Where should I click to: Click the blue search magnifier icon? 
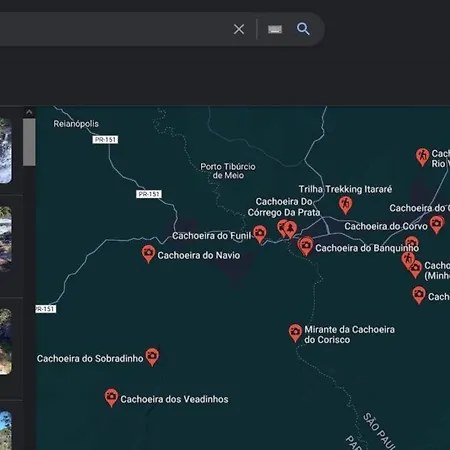click(303, 29)
